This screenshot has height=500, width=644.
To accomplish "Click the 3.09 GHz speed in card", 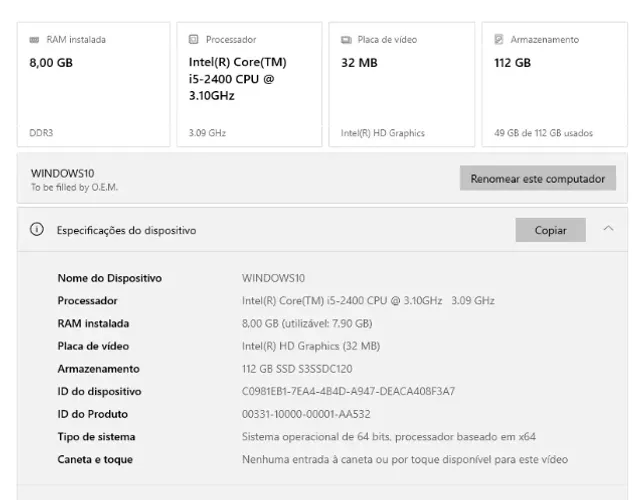I will point(207,133).
